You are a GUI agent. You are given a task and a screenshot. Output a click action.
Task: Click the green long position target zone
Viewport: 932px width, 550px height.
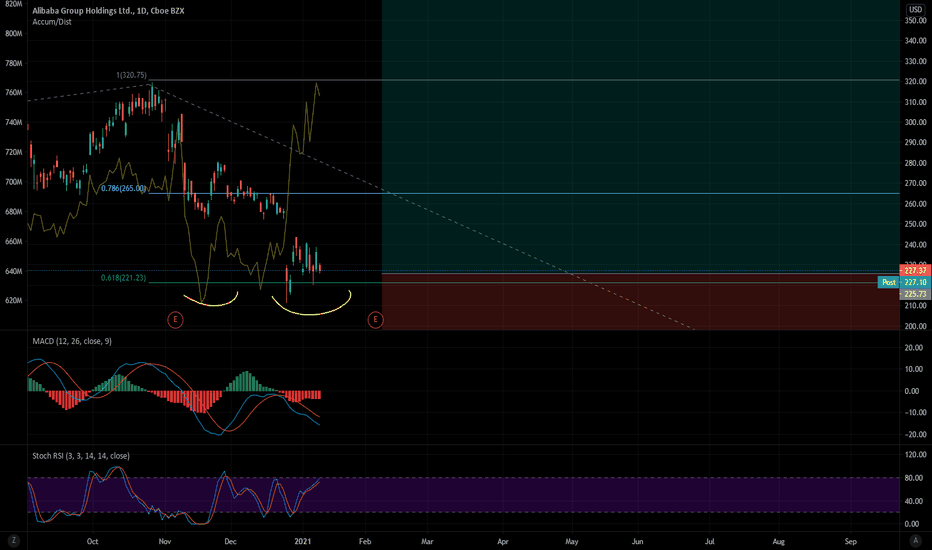[641, 136]
